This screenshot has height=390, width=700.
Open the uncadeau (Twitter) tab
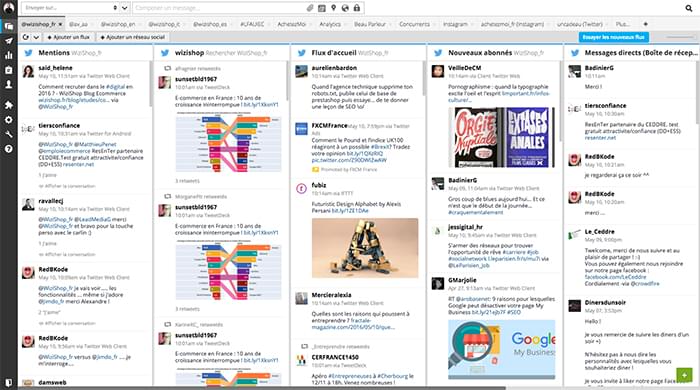coord(579,24)
